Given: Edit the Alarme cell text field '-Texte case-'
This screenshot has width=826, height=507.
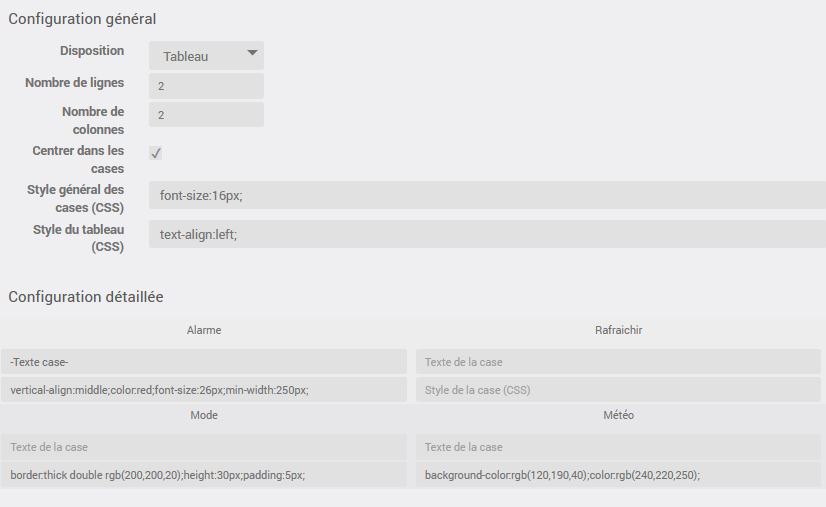Looking at the screenshot, I should click(204, 362).
